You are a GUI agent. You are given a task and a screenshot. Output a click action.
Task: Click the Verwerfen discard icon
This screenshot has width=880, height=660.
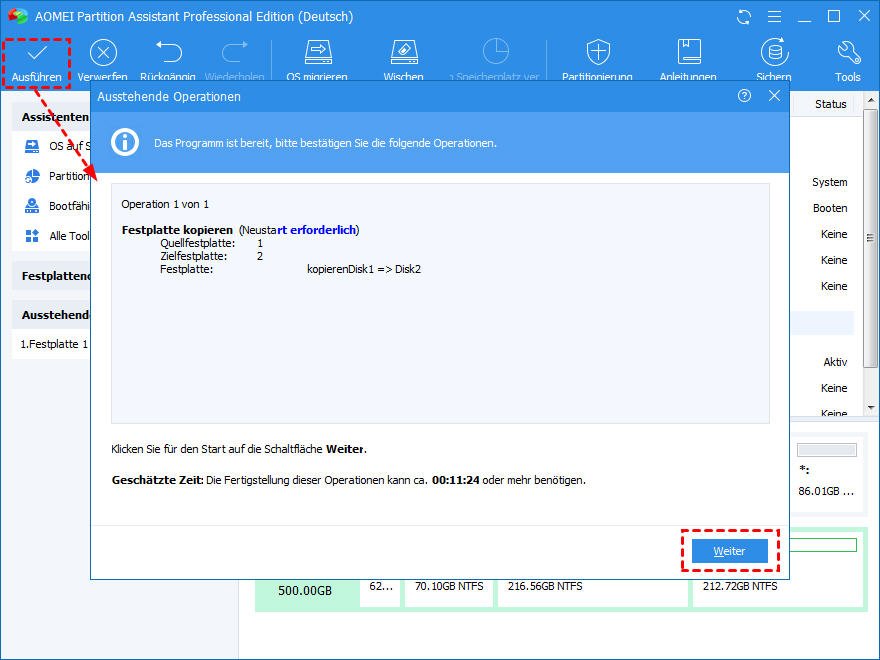103,53
